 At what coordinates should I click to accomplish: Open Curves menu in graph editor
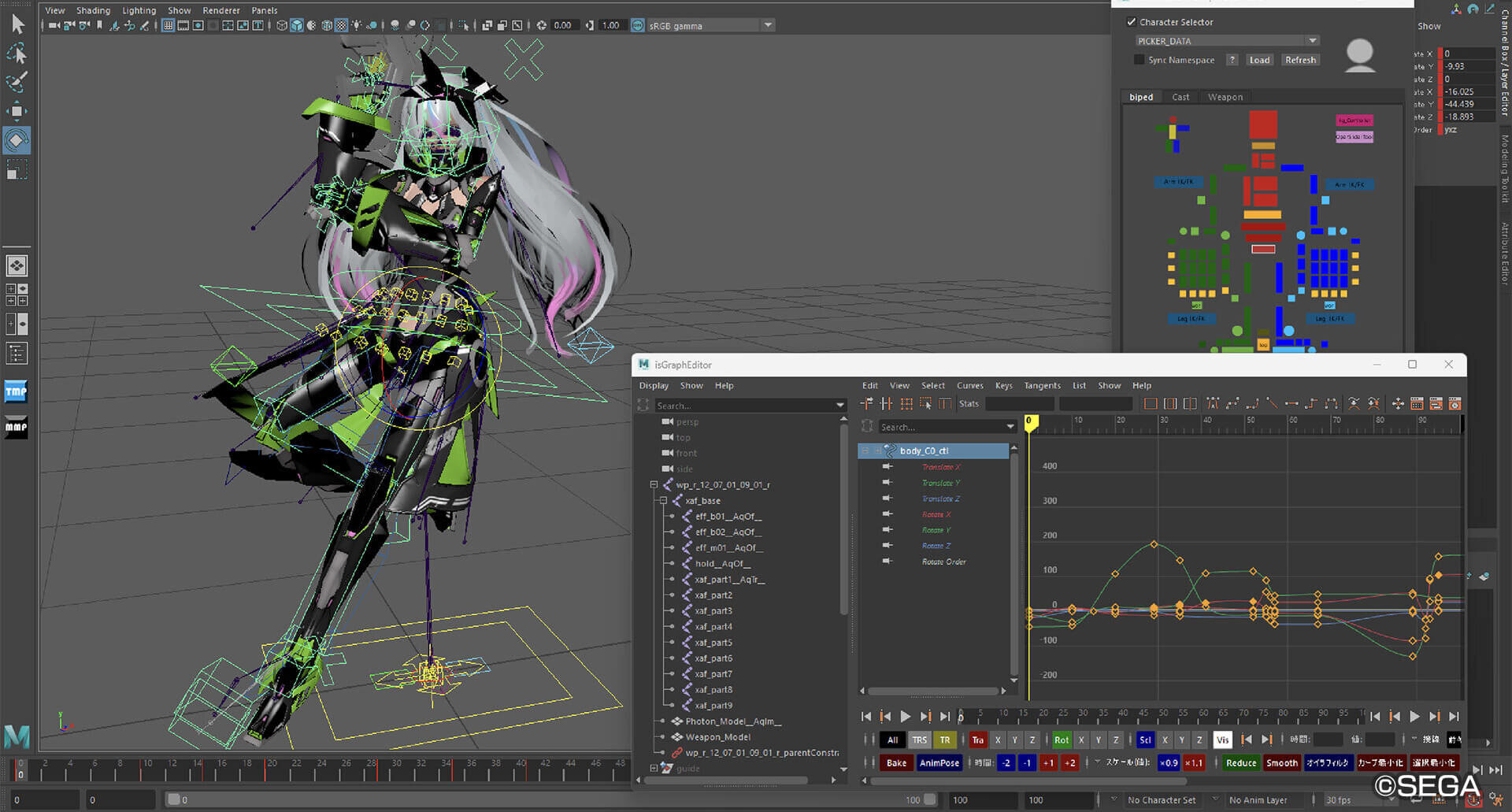(x=969, y=386)
